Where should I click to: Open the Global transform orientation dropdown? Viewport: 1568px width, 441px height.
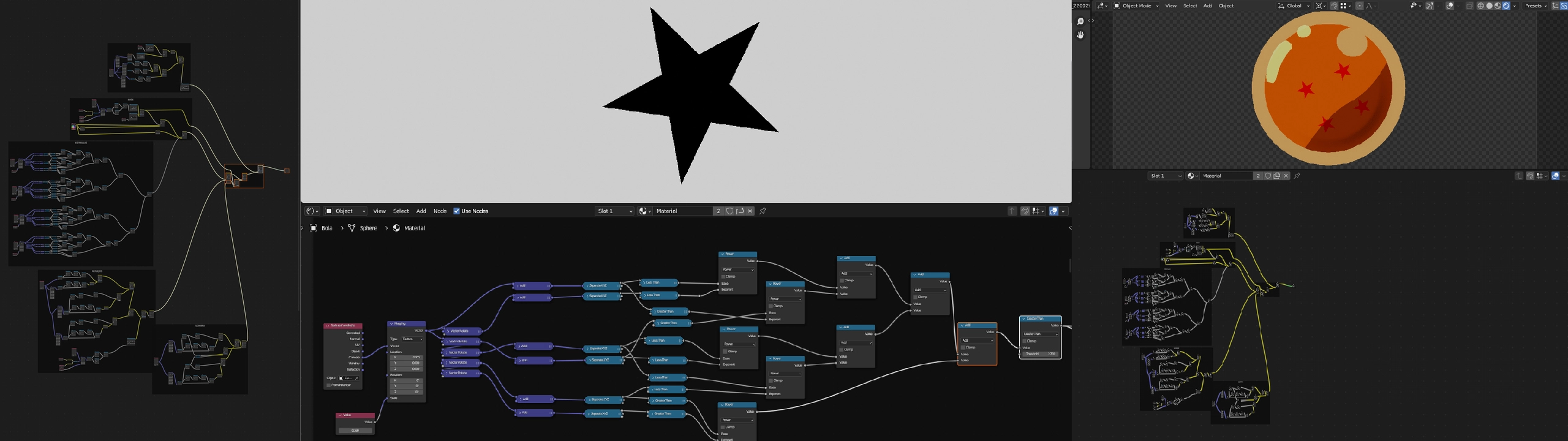1293,6
